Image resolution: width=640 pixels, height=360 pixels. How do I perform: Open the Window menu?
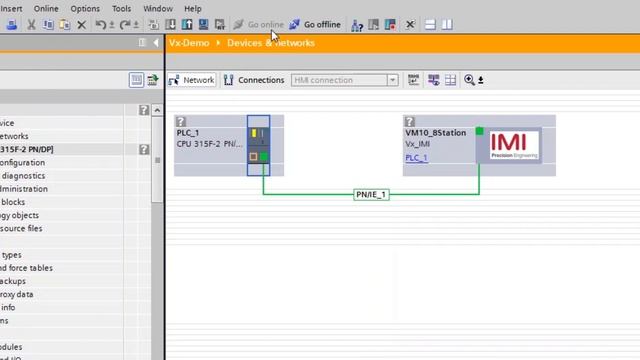tap(158, 8)
